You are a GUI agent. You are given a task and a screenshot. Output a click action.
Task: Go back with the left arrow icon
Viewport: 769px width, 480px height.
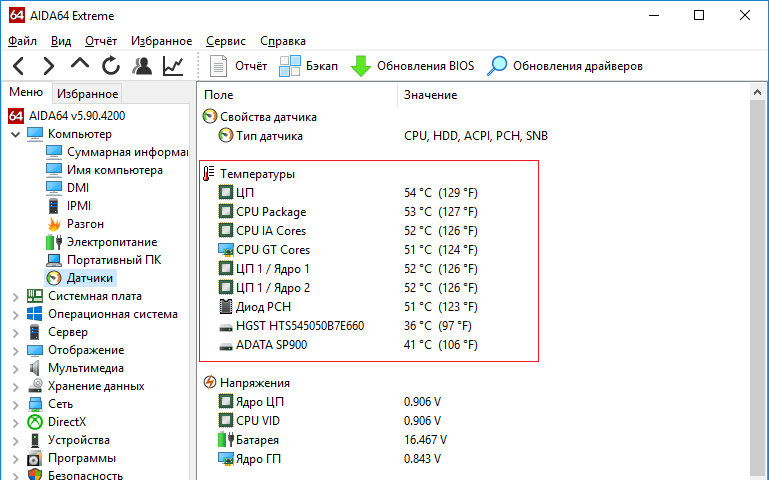tap(19, 66)
